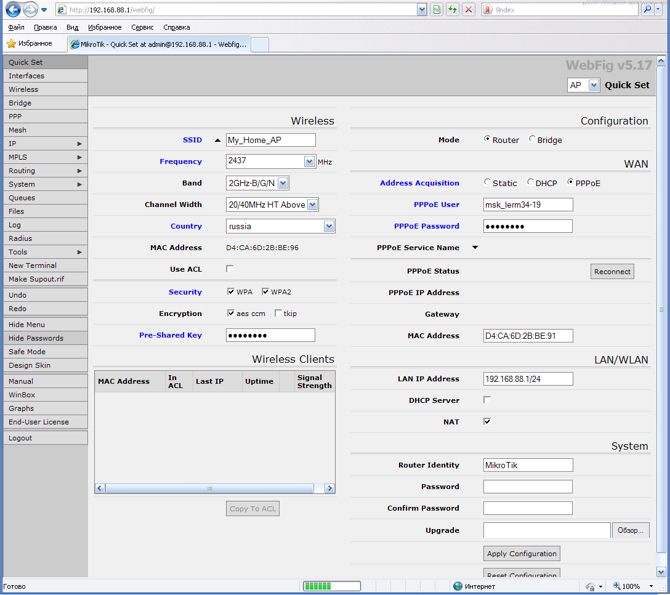Image resolution: width=670 pixels, height=595 pixels.
Task: Expand the PPPoE Service Name field
Action: coord(475,248)
